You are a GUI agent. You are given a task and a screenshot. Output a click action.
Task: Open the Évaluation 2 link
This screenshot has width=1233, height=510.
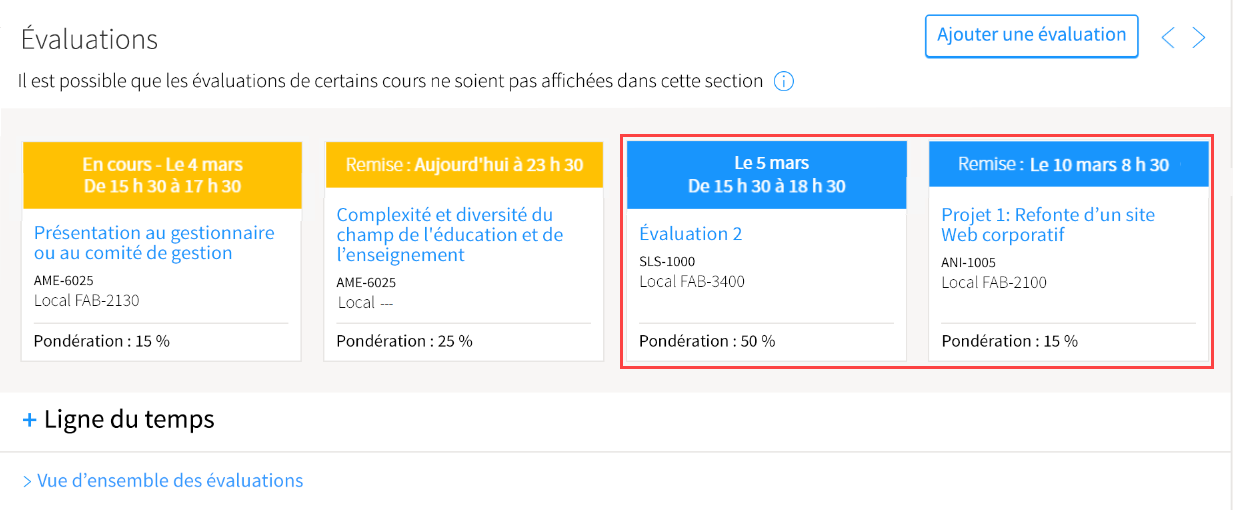(690, 234)
